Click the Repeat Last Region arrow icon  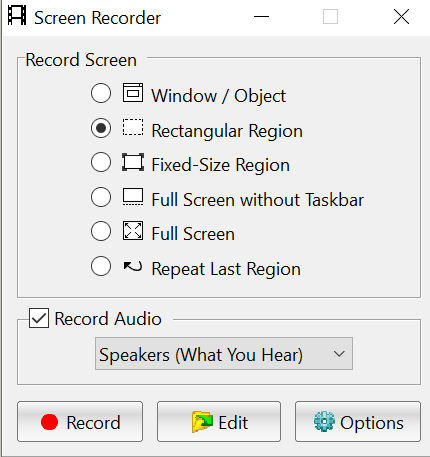point(133,266)
